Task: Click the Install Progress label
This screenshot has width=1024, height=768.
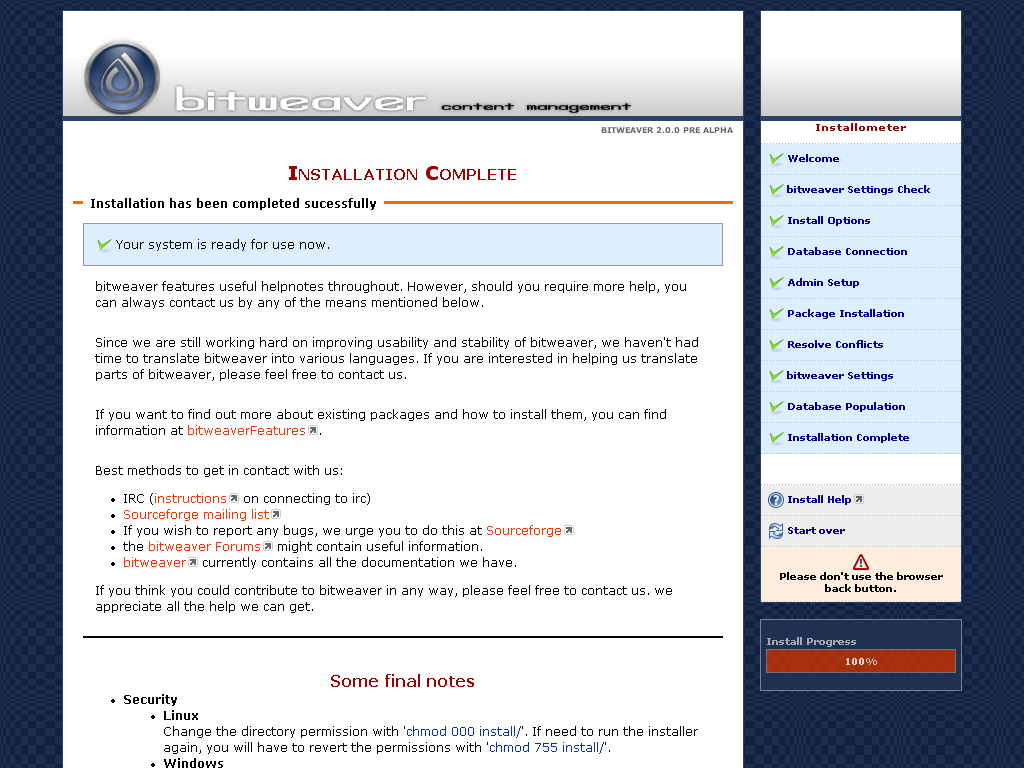Action: click(x=811, y=641)
